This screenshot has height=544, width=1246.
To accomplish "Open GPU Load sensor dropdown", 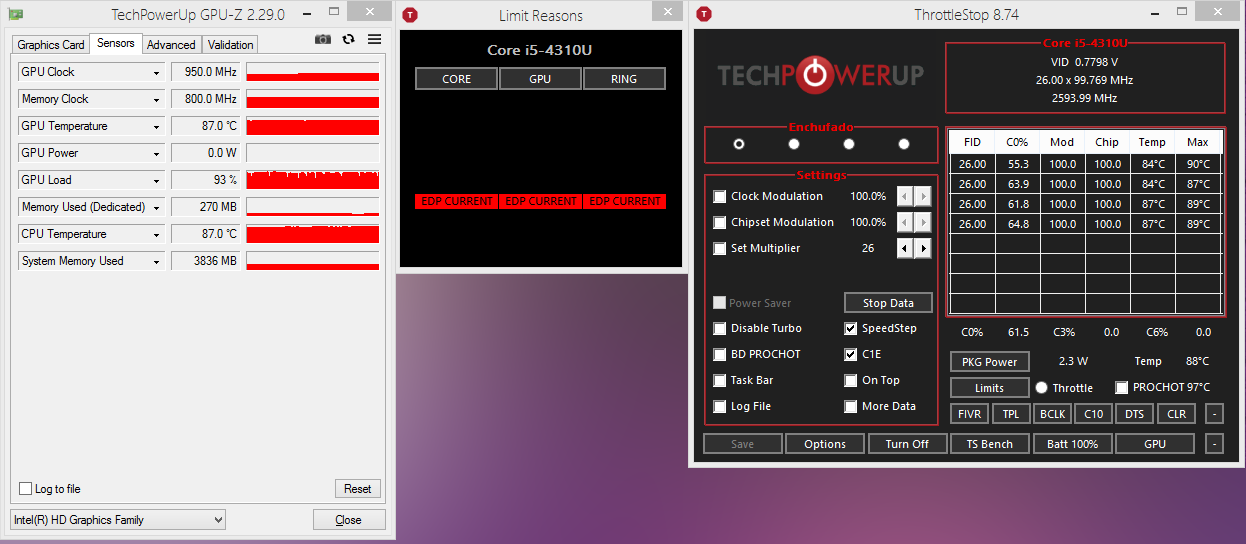I will 156,180.
